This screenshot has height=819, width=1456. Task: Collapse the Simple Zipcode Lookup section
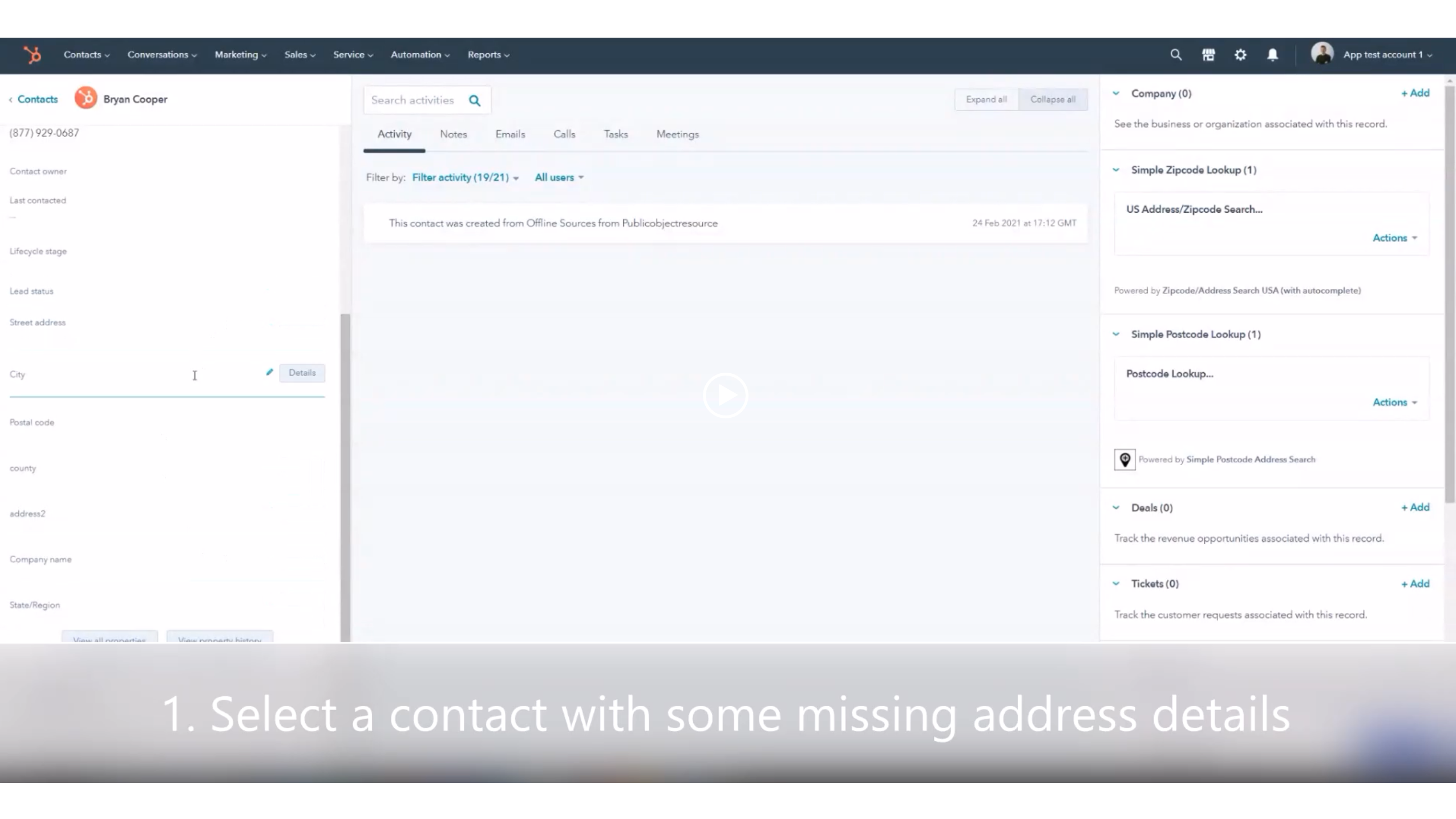[x=1116, y=169]
